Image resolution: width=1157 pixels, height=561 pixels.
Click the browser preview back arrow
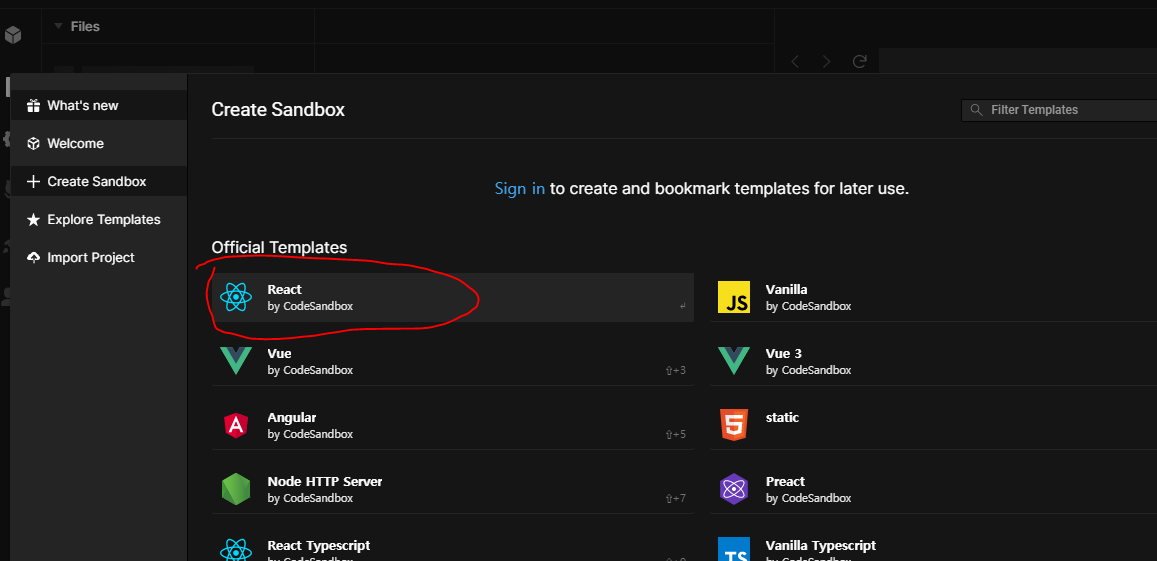(795, 62)
